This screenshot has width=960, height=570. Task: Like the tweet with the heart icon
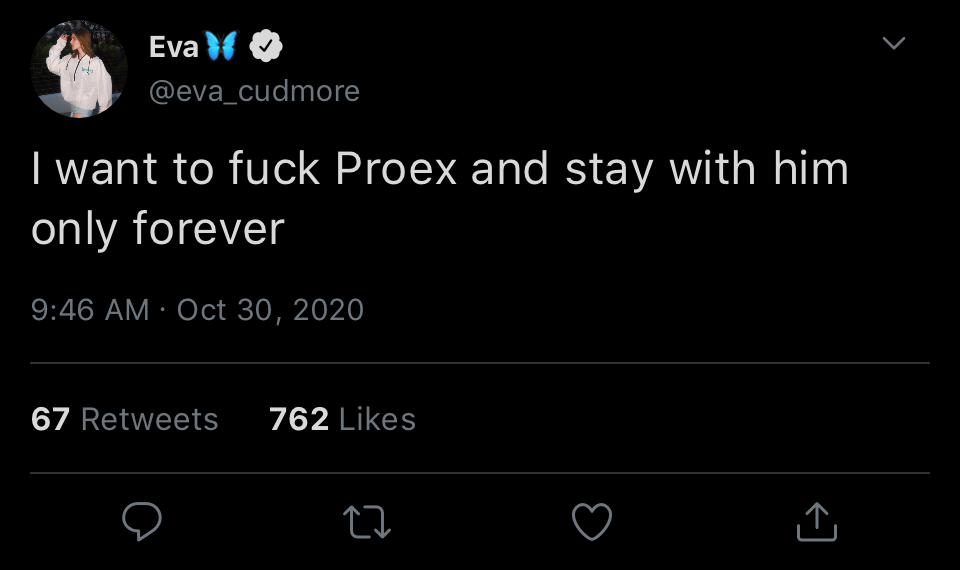tap(591, 521)
